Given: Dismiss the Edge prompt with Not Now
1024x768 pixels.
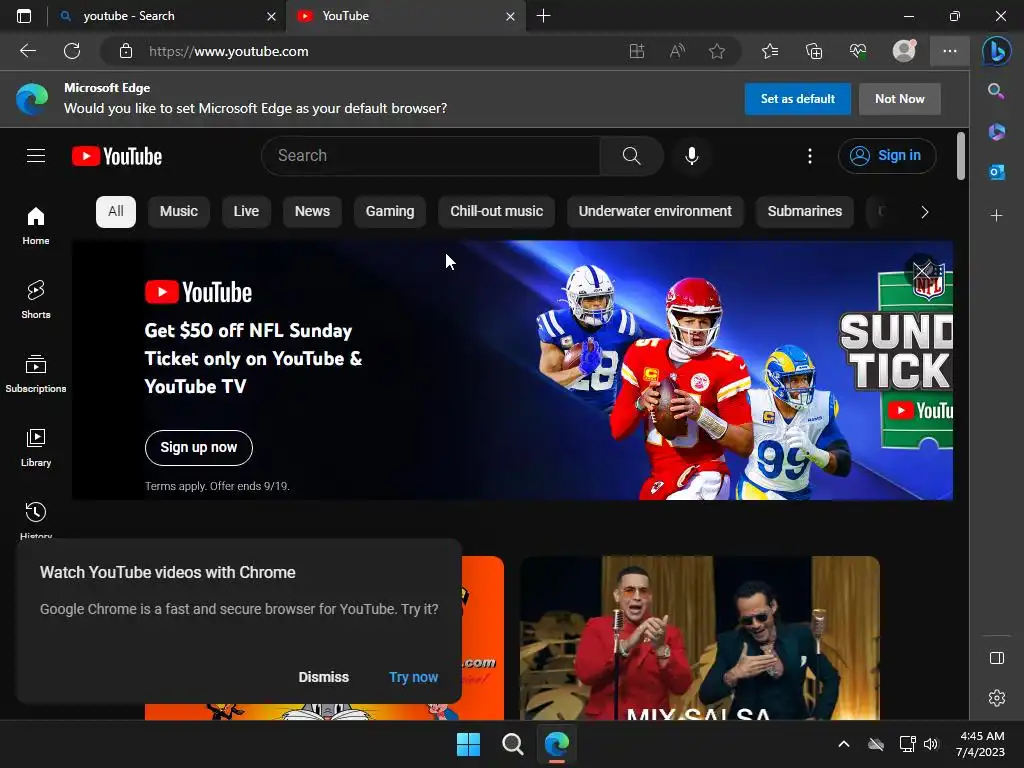Looking at the screenshot, I should click(900, 99).
